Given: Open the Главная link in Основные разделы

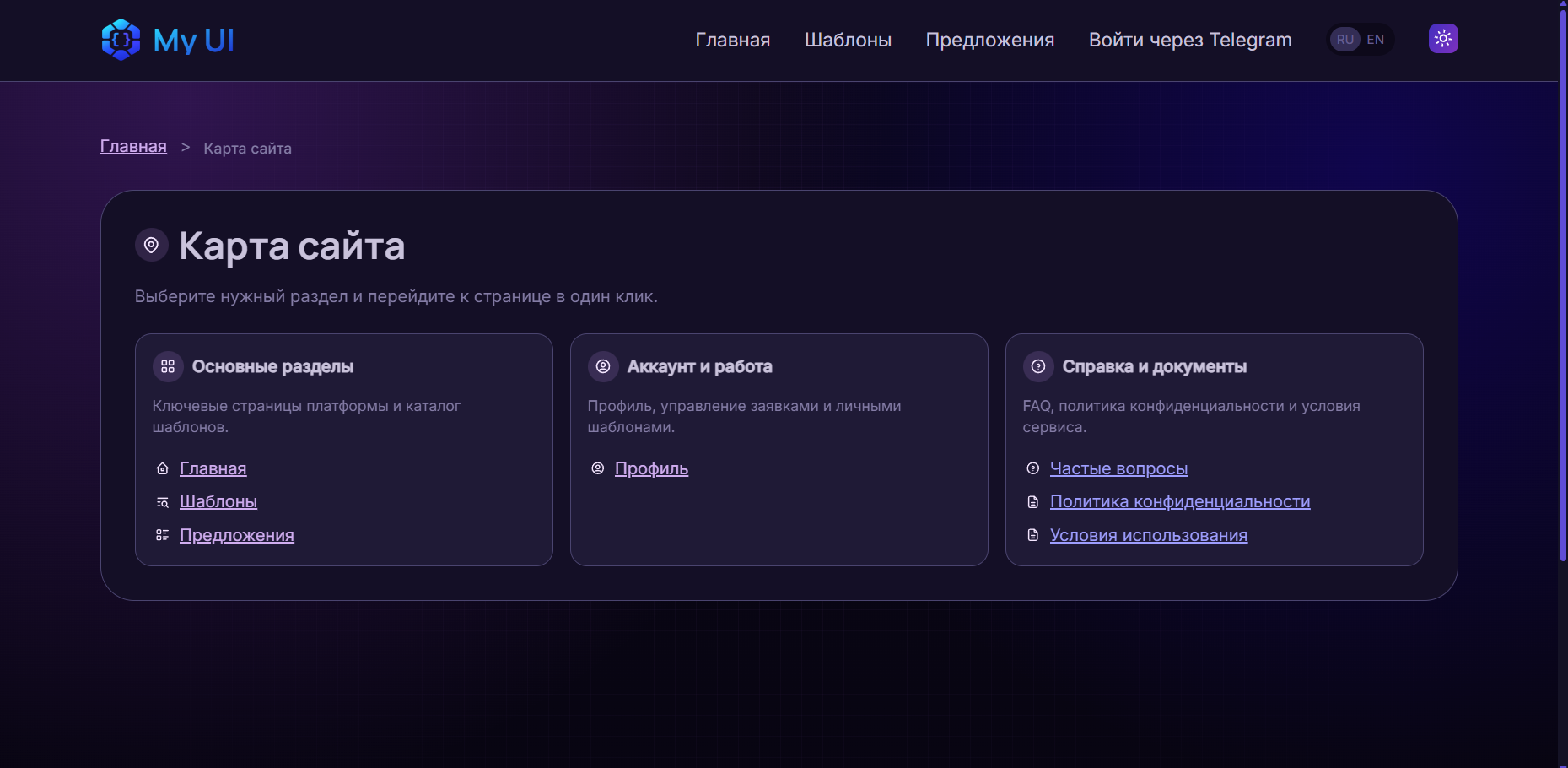Looking at the screenshot, I should coord(213,468).
